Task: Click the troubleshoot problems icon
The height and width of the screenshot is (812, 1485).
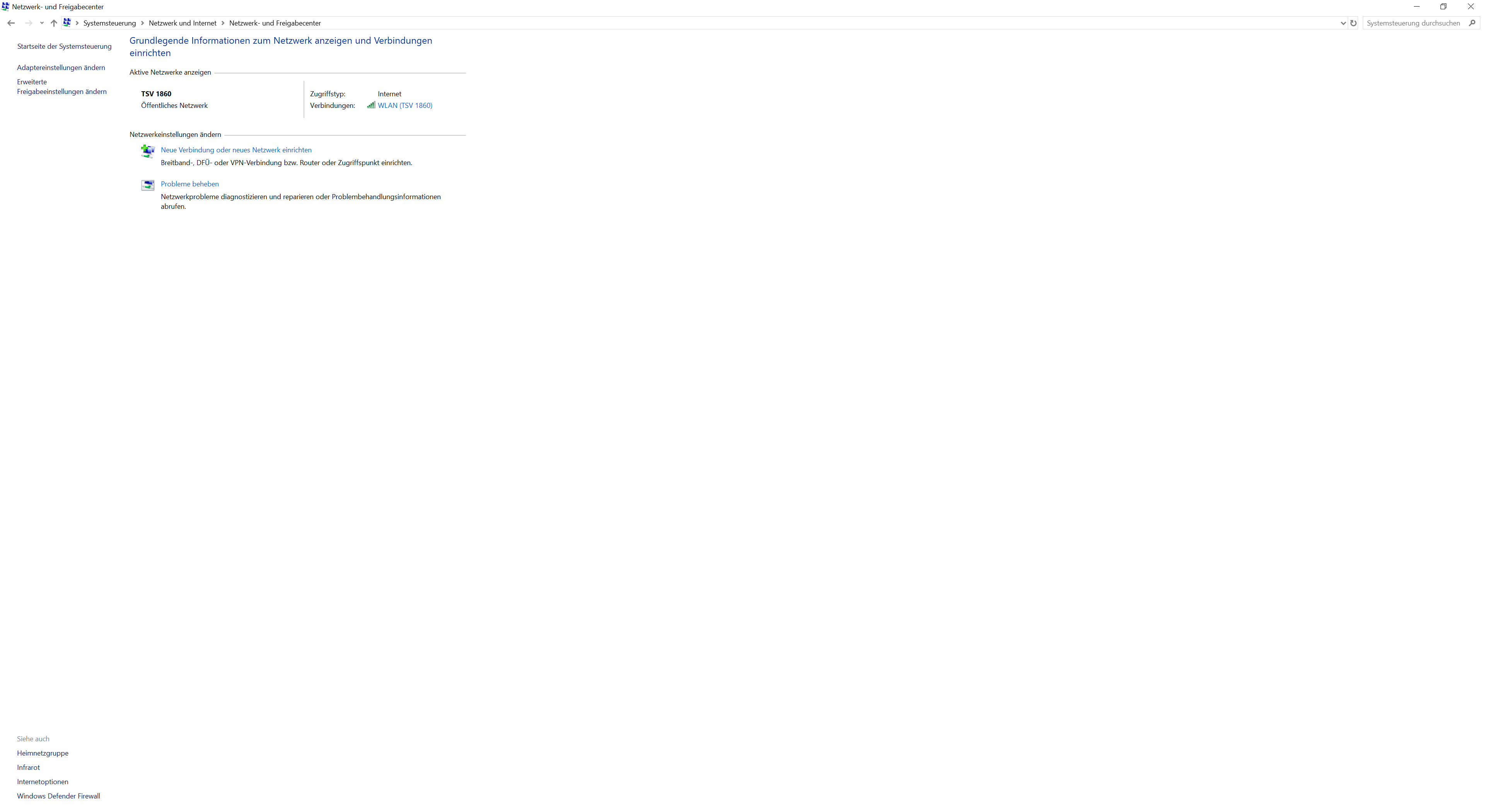Action: click(x=148, y=185)
